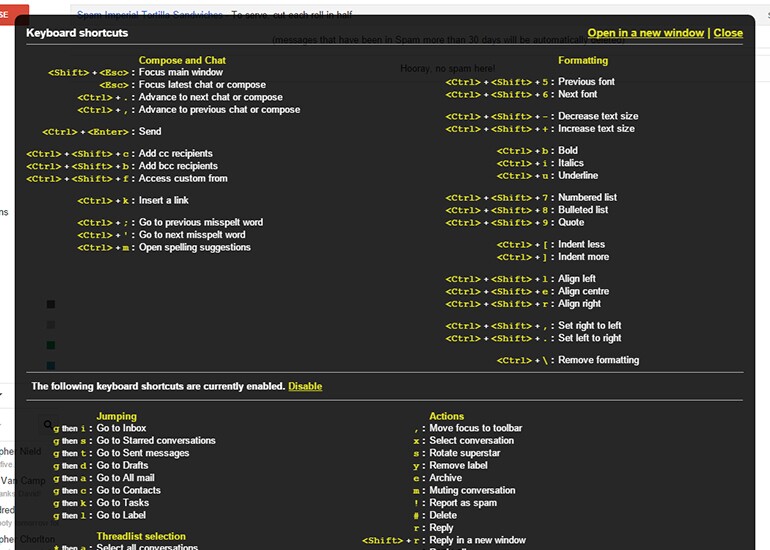Click the black label color square

tap(51, 304)
